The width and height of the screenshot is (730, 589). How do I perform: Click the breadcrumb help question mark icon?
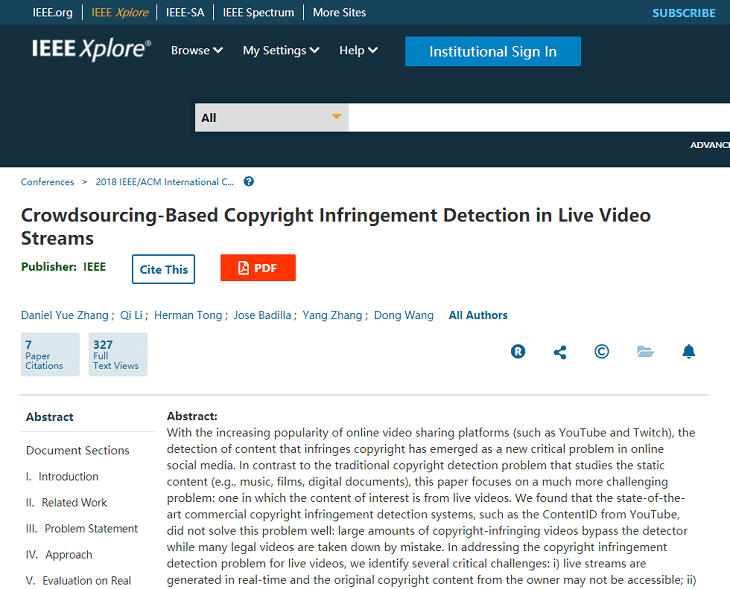(249, 182)
